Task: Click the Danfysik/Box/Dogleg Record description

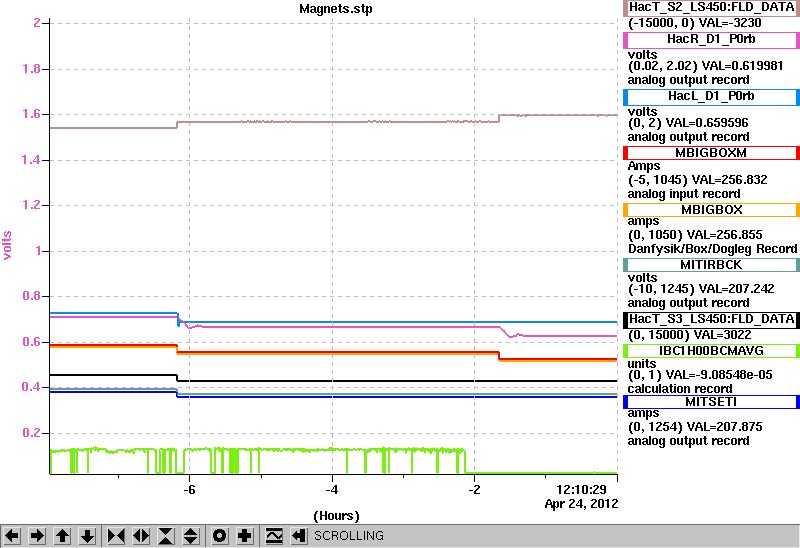Action: [x=713, y=249]
